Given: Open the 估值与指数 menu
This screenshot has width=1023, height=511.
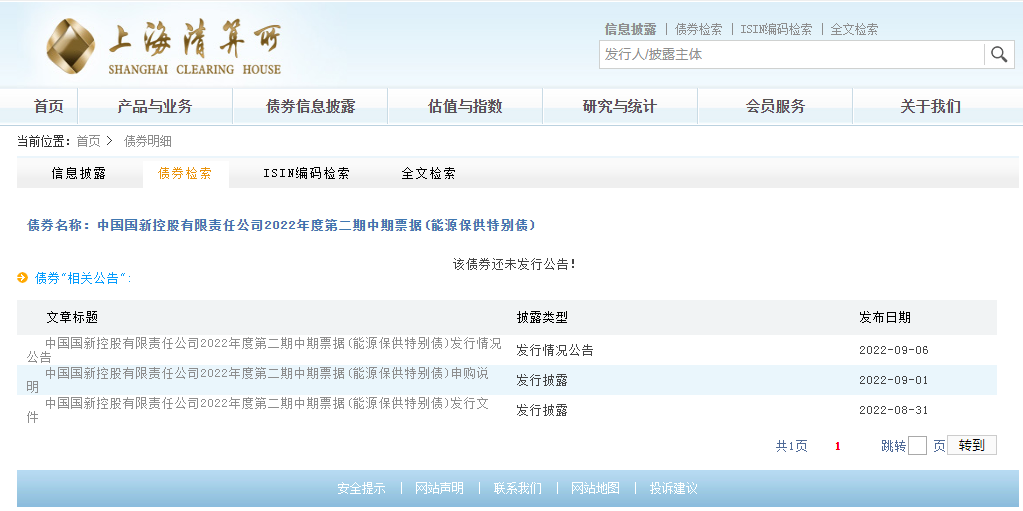Looking at the screenshot, I should 465,107.
